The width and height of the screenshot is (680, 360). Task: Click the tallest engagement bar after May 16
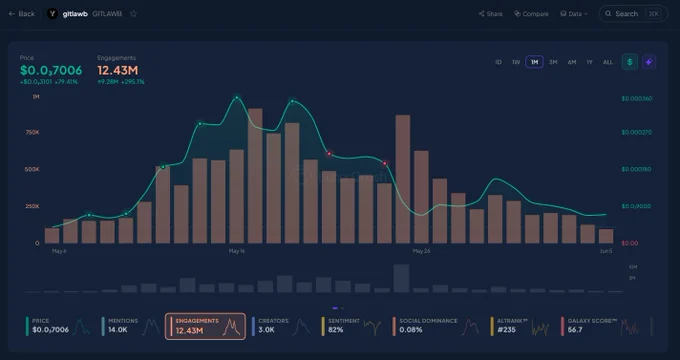[255, 176]
